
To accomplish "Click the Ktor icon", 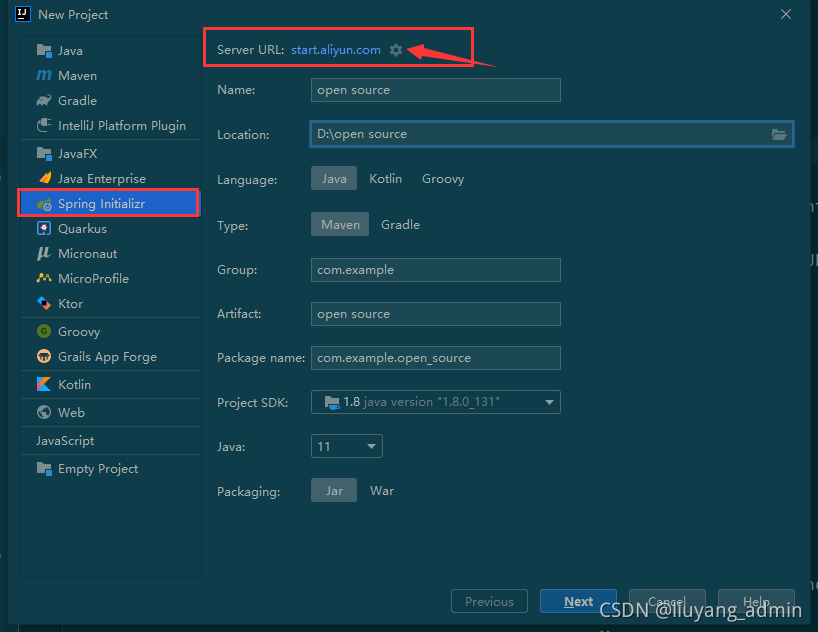I will 44,303.
